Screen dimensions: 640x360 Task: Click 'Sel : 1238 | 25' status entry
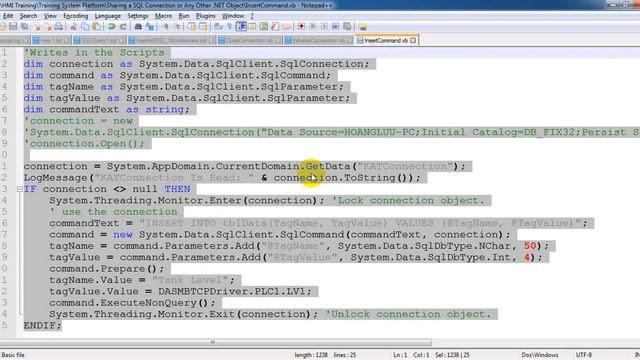452,355
